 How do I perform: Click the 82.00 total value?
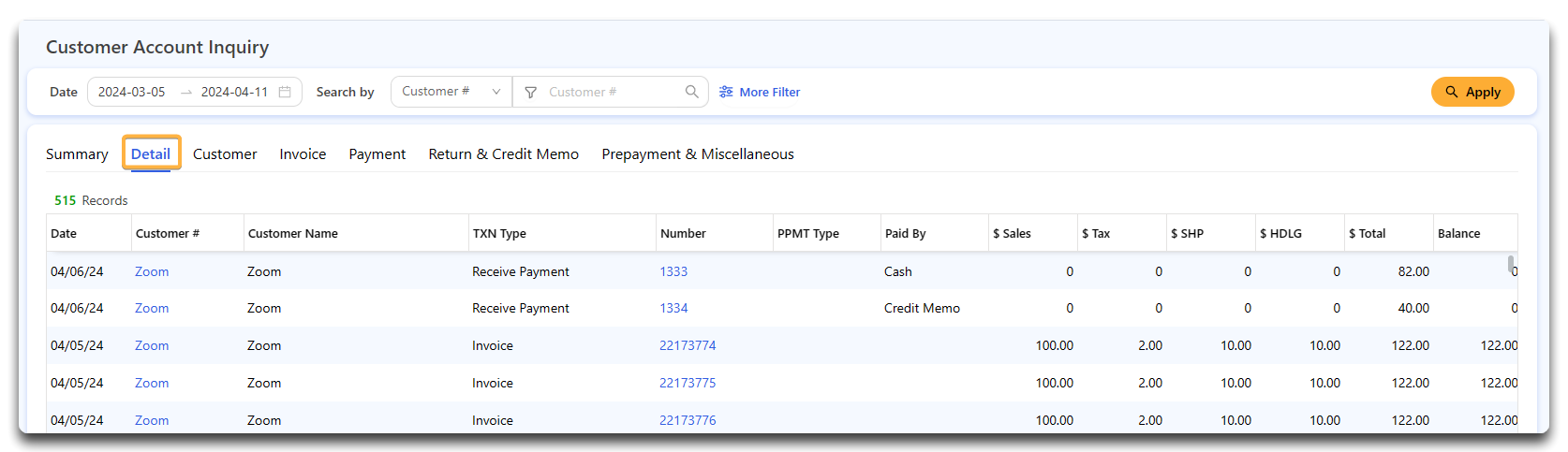point(1413,271)
